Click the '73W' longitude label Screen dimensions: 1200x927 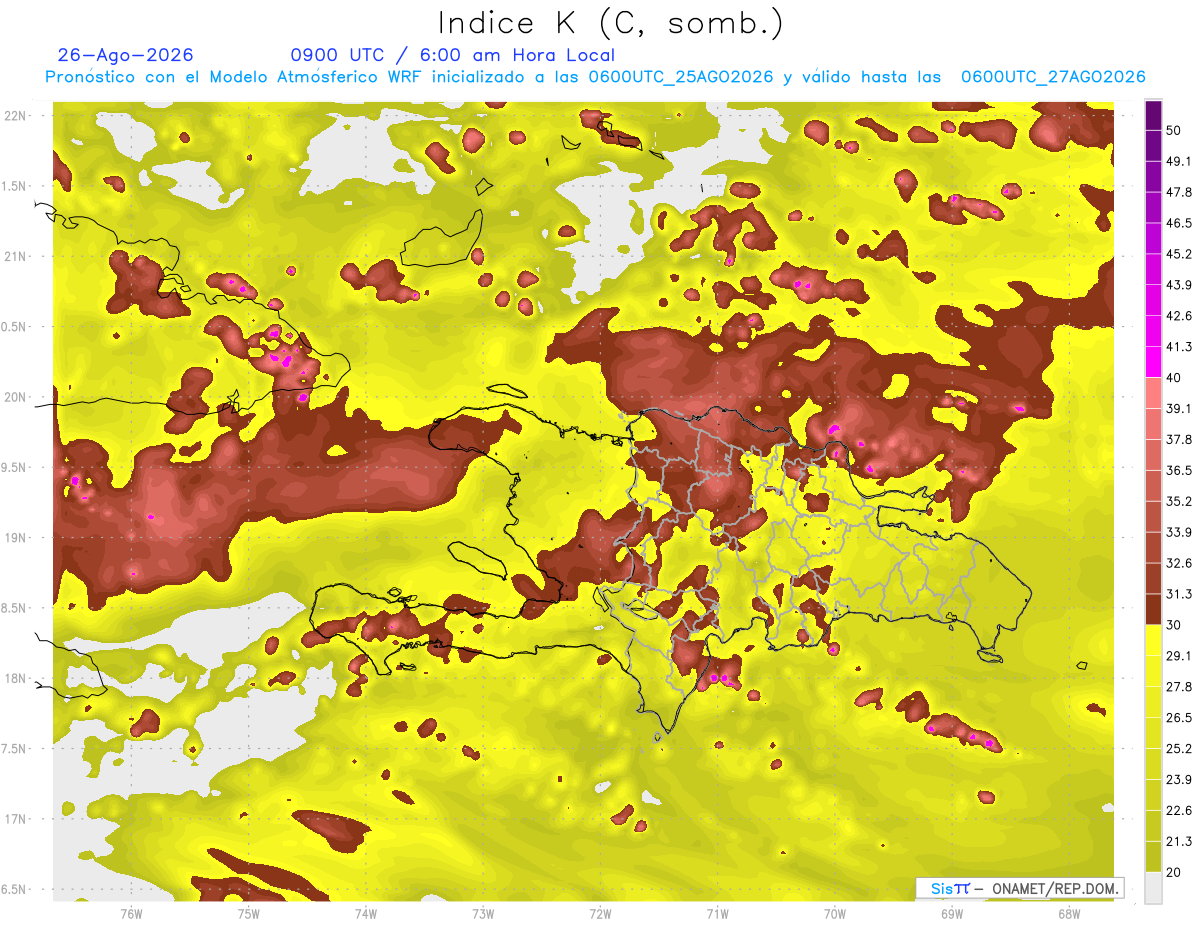pyautogui.click(x=483, y=915)
